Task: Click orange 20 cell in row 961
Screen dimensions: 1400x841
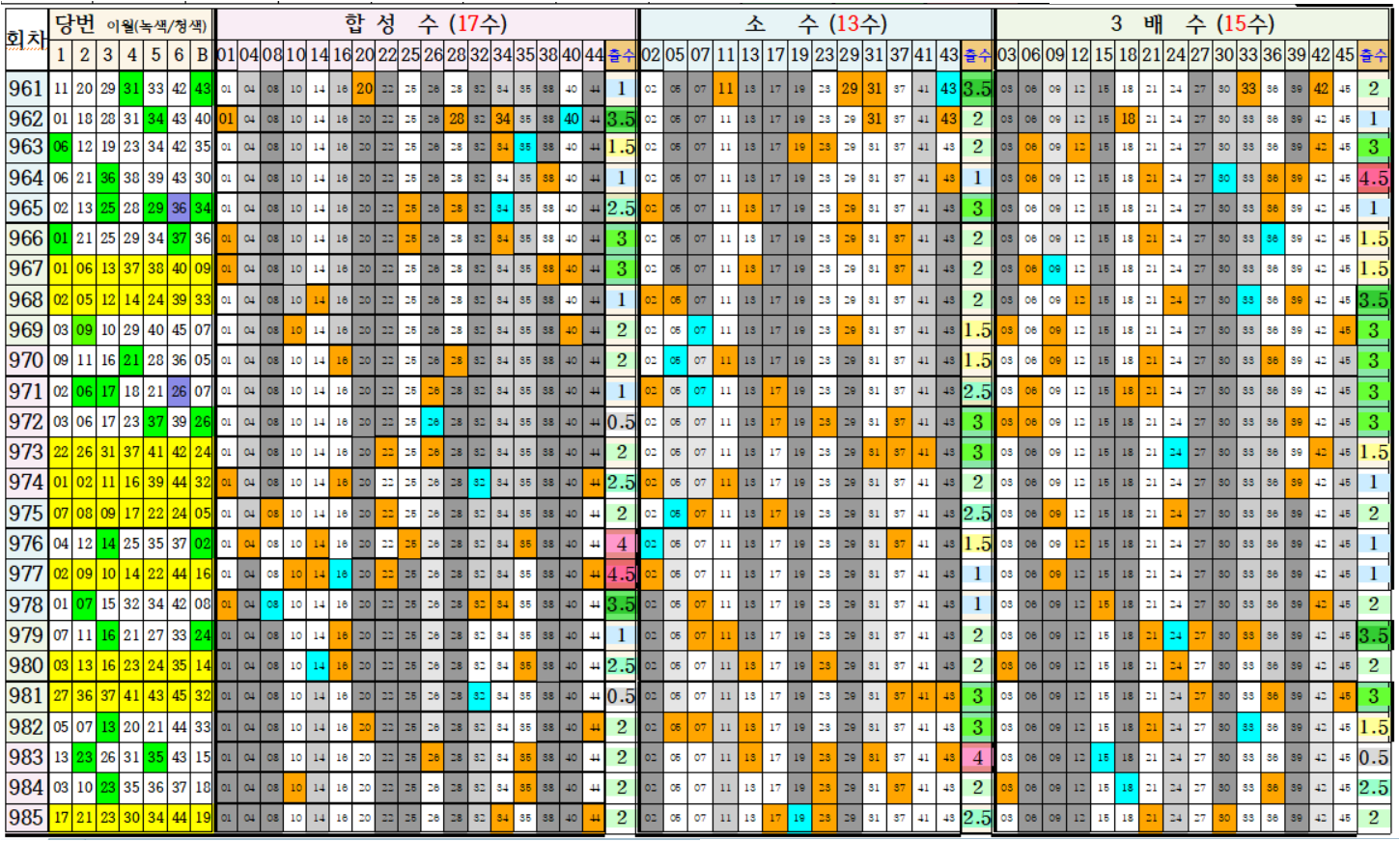Action: 364,89
